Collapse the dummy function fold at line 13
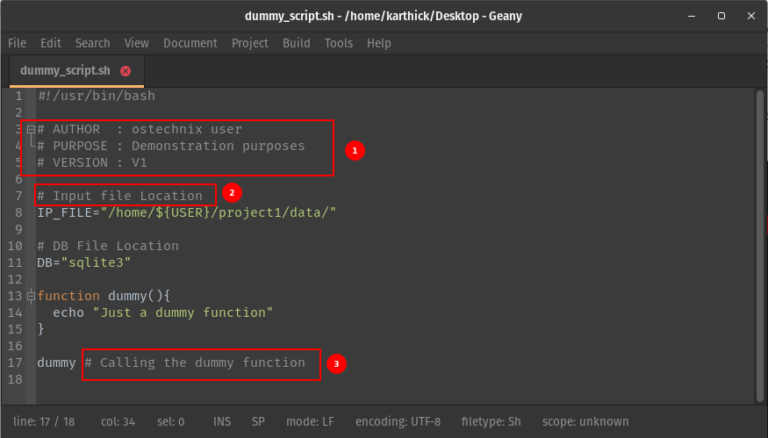Viewport: 768px width, 438px height. tap(31, 296)
